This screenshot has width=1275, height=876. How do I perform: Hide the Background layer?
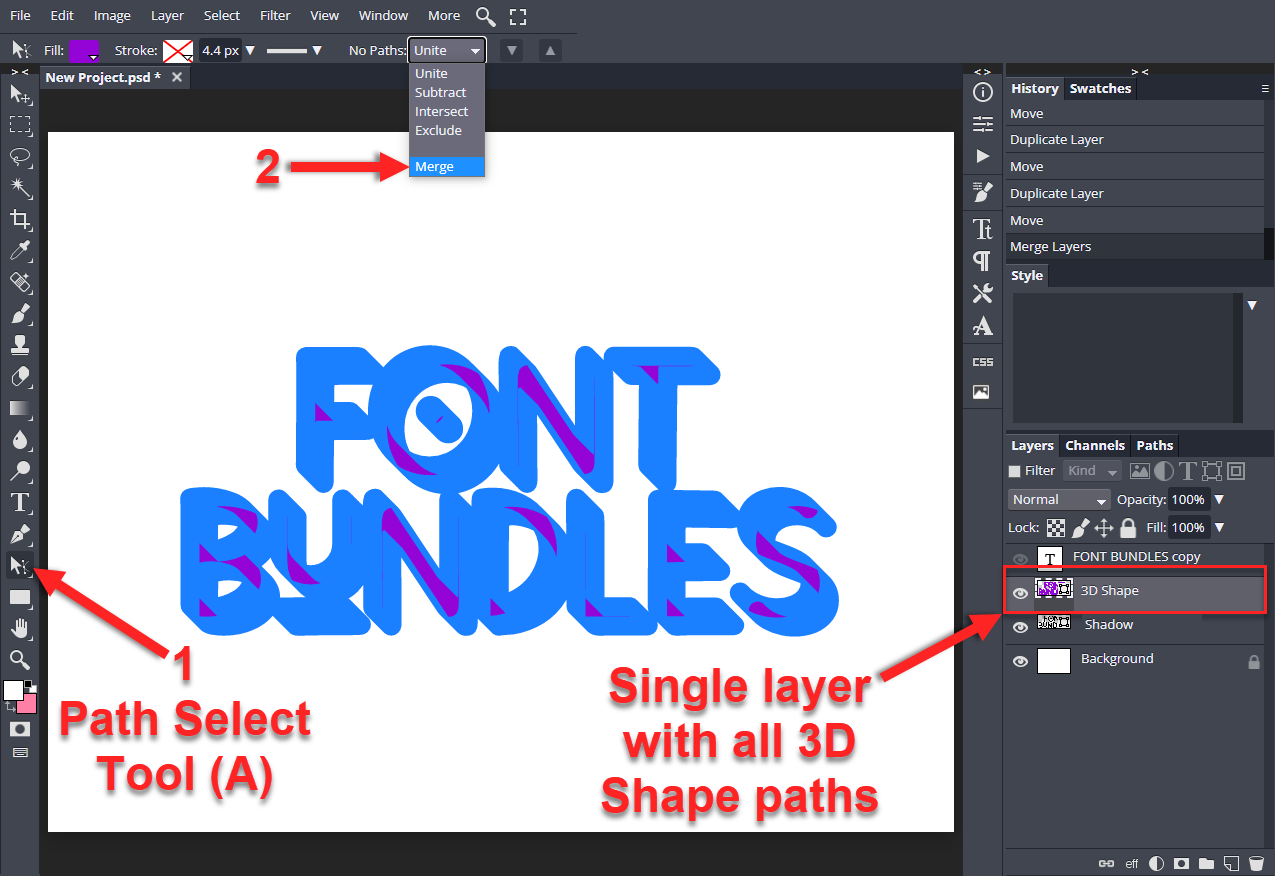tap(1020, 661)
